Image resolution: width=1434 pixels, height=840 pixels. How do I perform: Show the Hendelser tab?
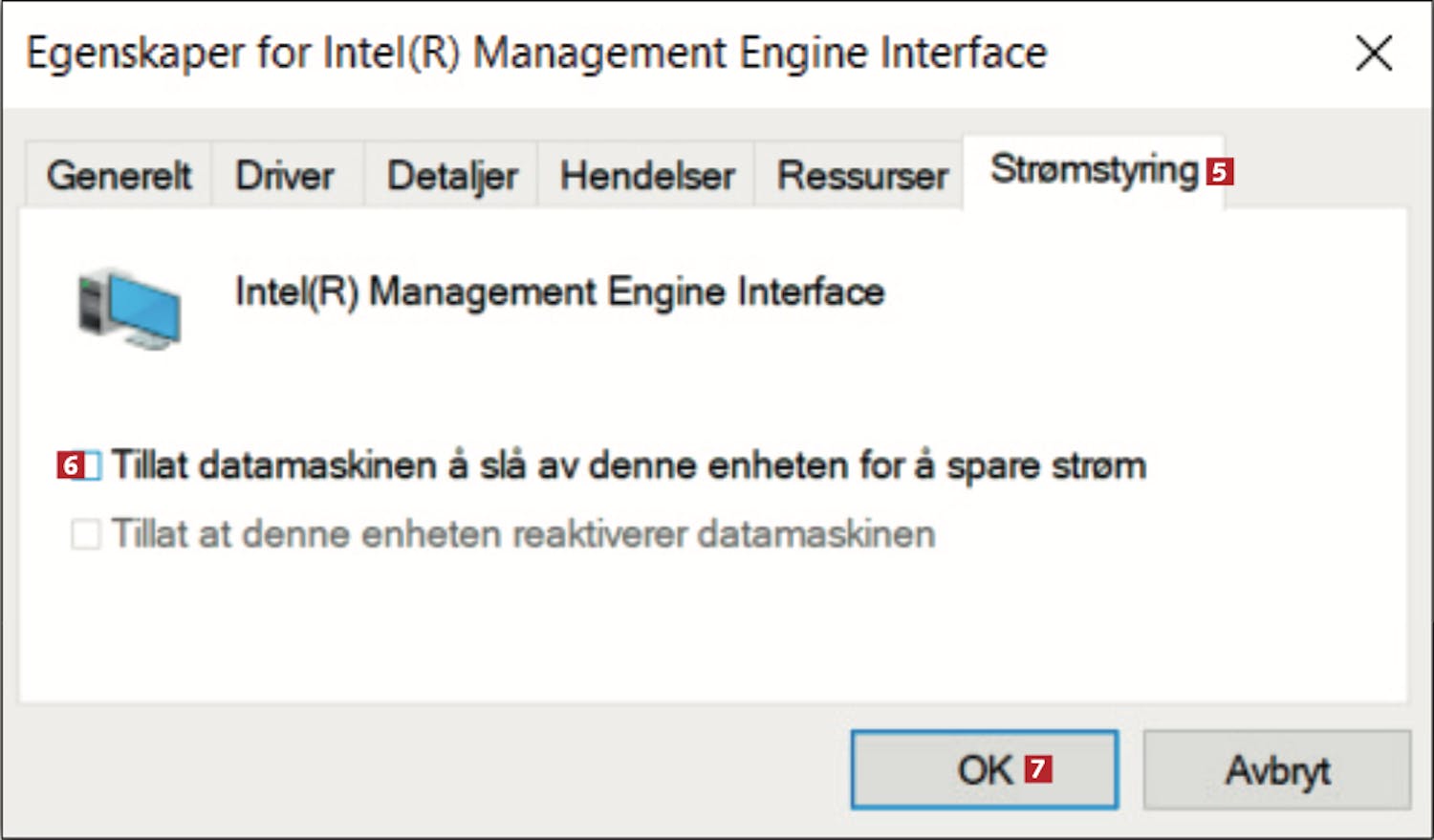click(x=647, y=176)
